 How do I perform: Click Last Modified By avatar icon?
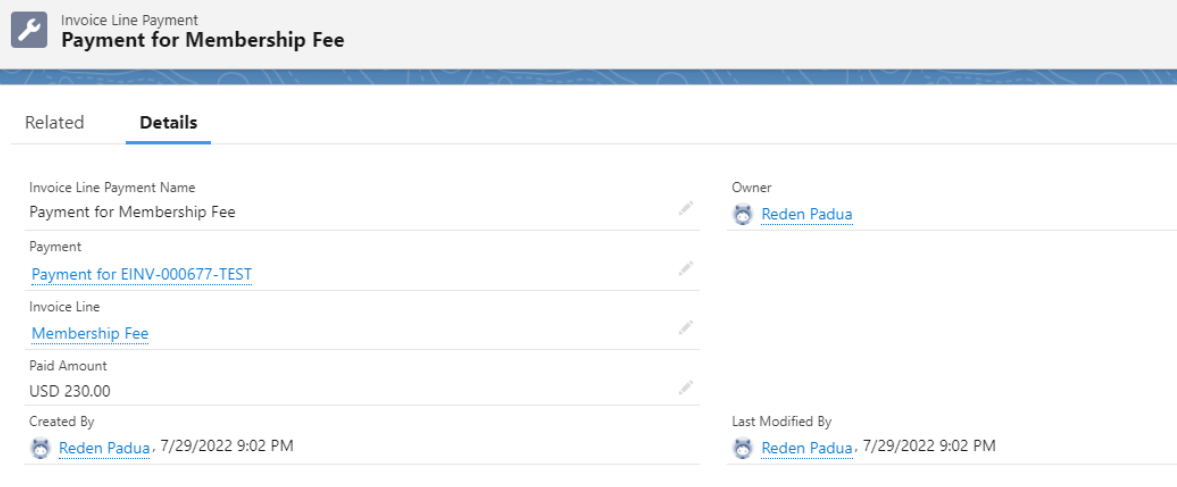742,448
